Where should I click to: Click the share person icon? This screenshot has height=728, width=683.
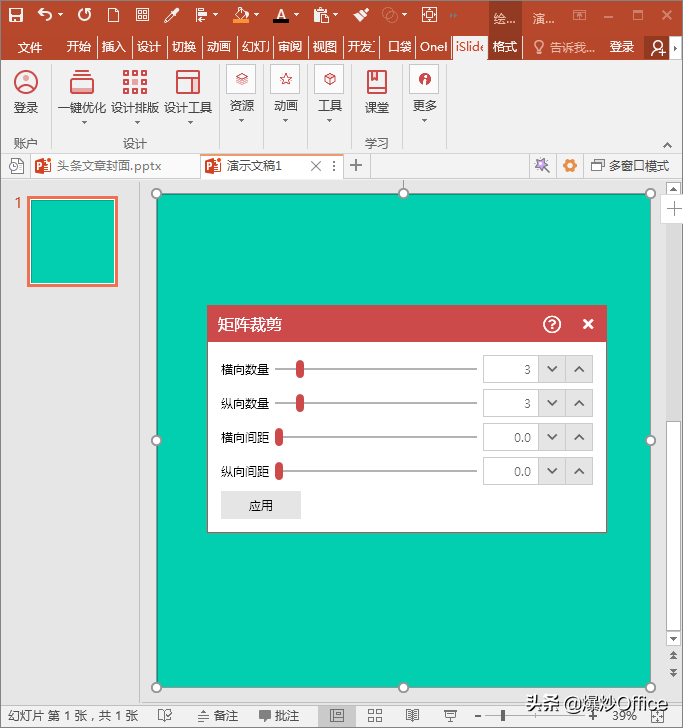pos(657,47)
